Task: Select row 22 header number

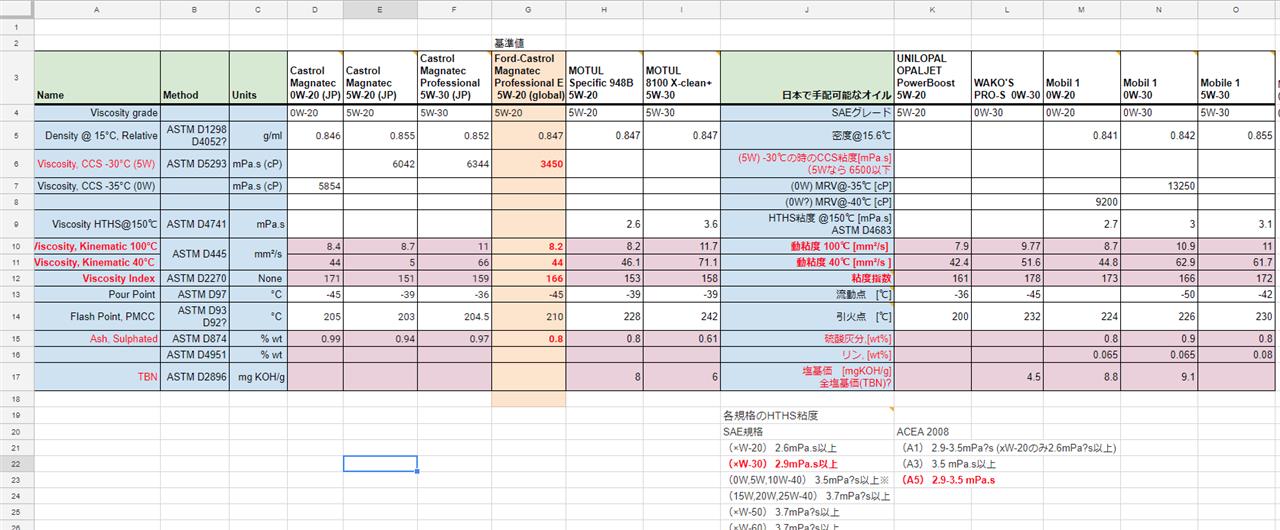Action: (16, 464)
